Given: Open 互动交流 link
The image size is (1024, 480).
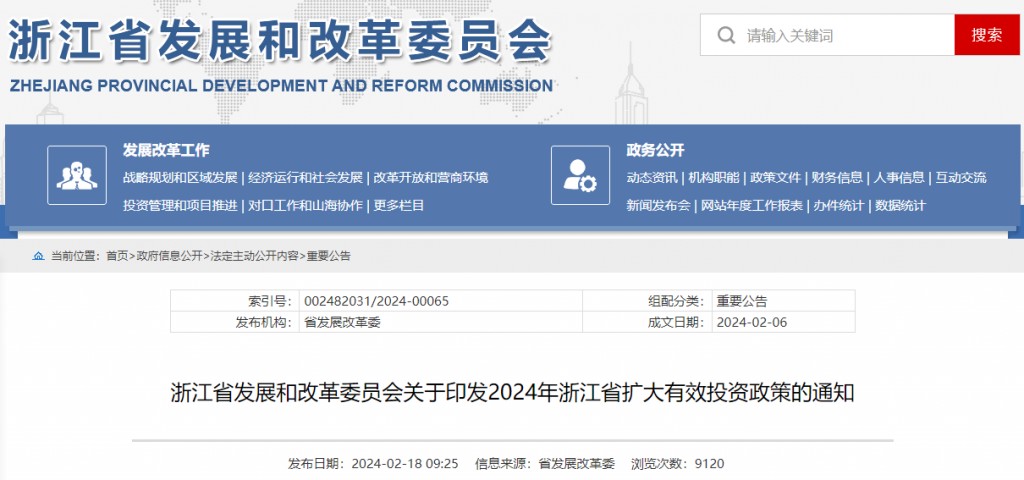Looking at the screenshot, I should tap(961, 178).
